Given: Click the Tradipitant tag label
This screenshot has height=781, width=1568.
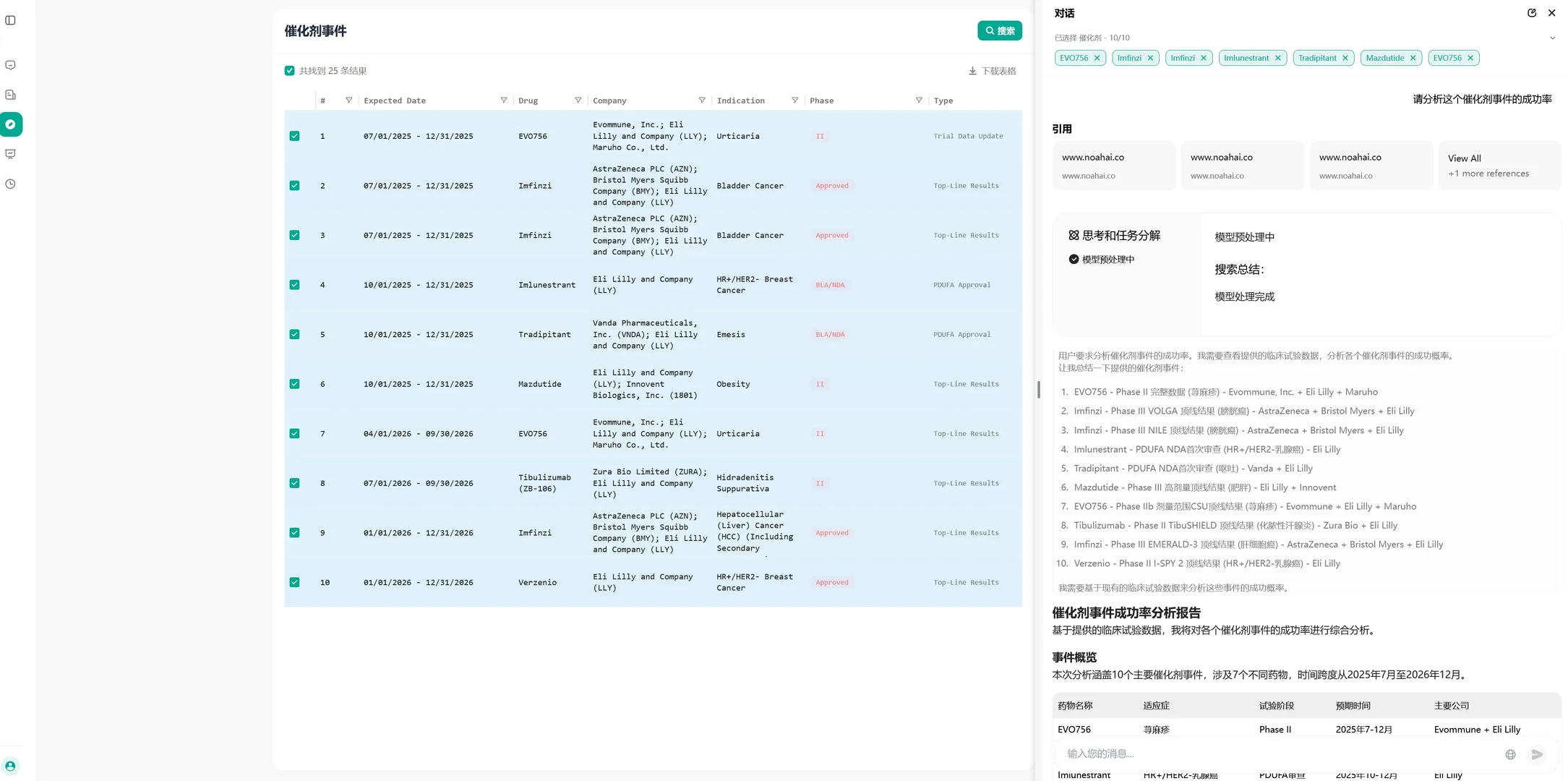Looking at the screenshot, I should click(x=1317, y=58).
